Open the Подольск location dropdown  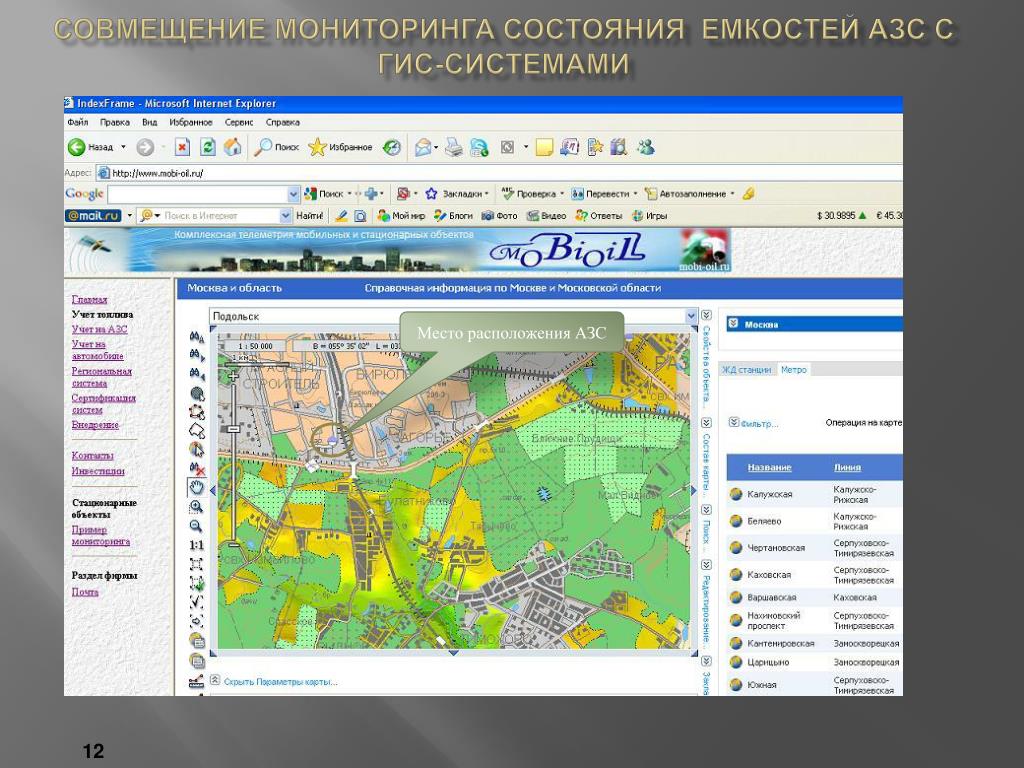pos(691,316)
